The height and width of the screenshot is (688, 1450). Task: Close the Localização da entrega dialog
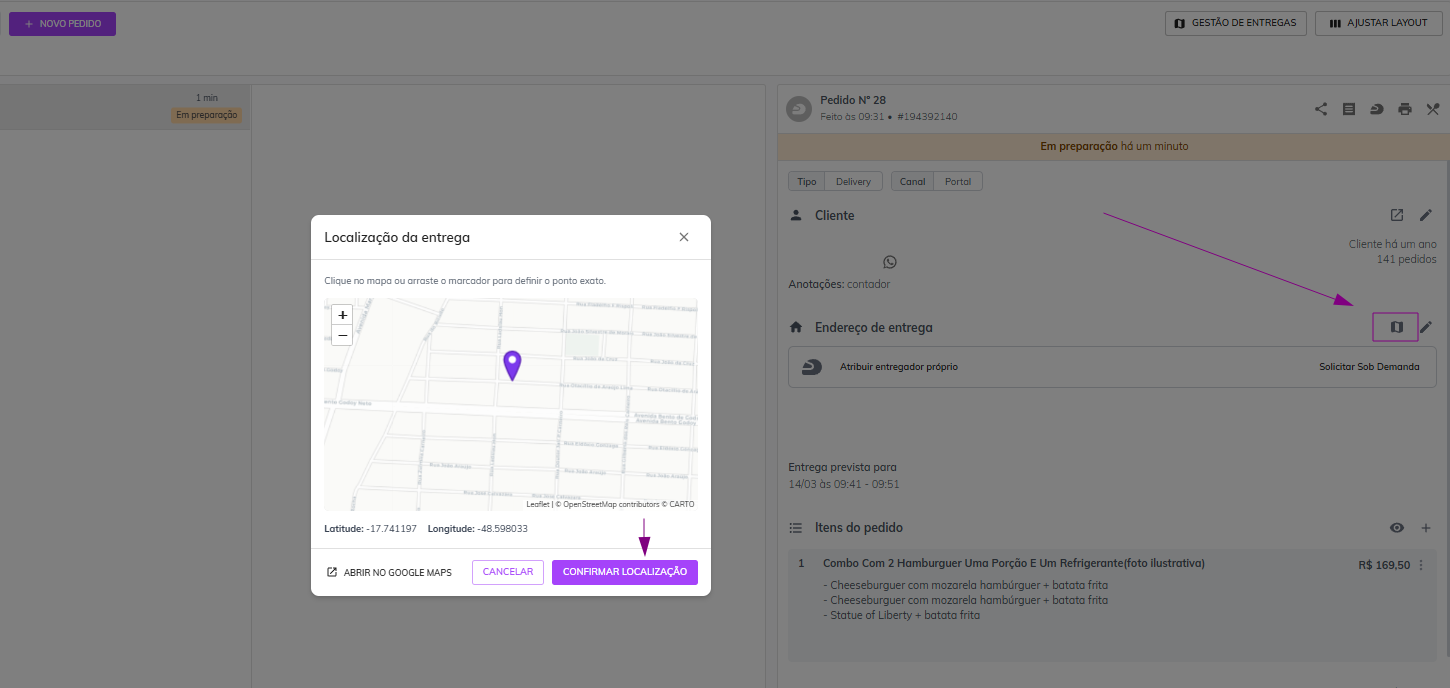coord(684,237)
